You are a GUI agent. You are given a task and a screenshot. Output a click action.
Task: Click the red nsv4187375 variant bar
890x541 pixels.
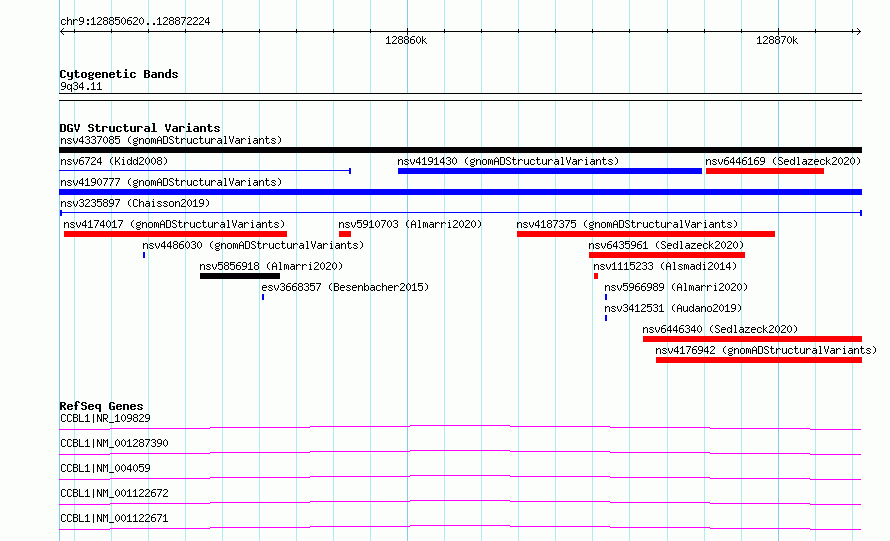[646, 234]
